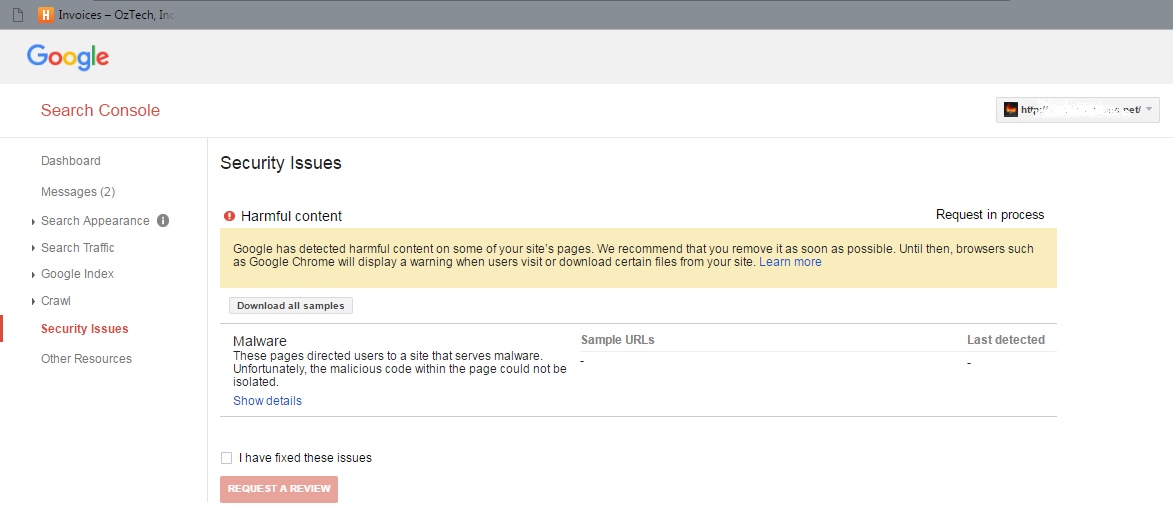This screenshot has width=1173, height=516.
Task: Click the Malware category title
Action: [260, 341]
